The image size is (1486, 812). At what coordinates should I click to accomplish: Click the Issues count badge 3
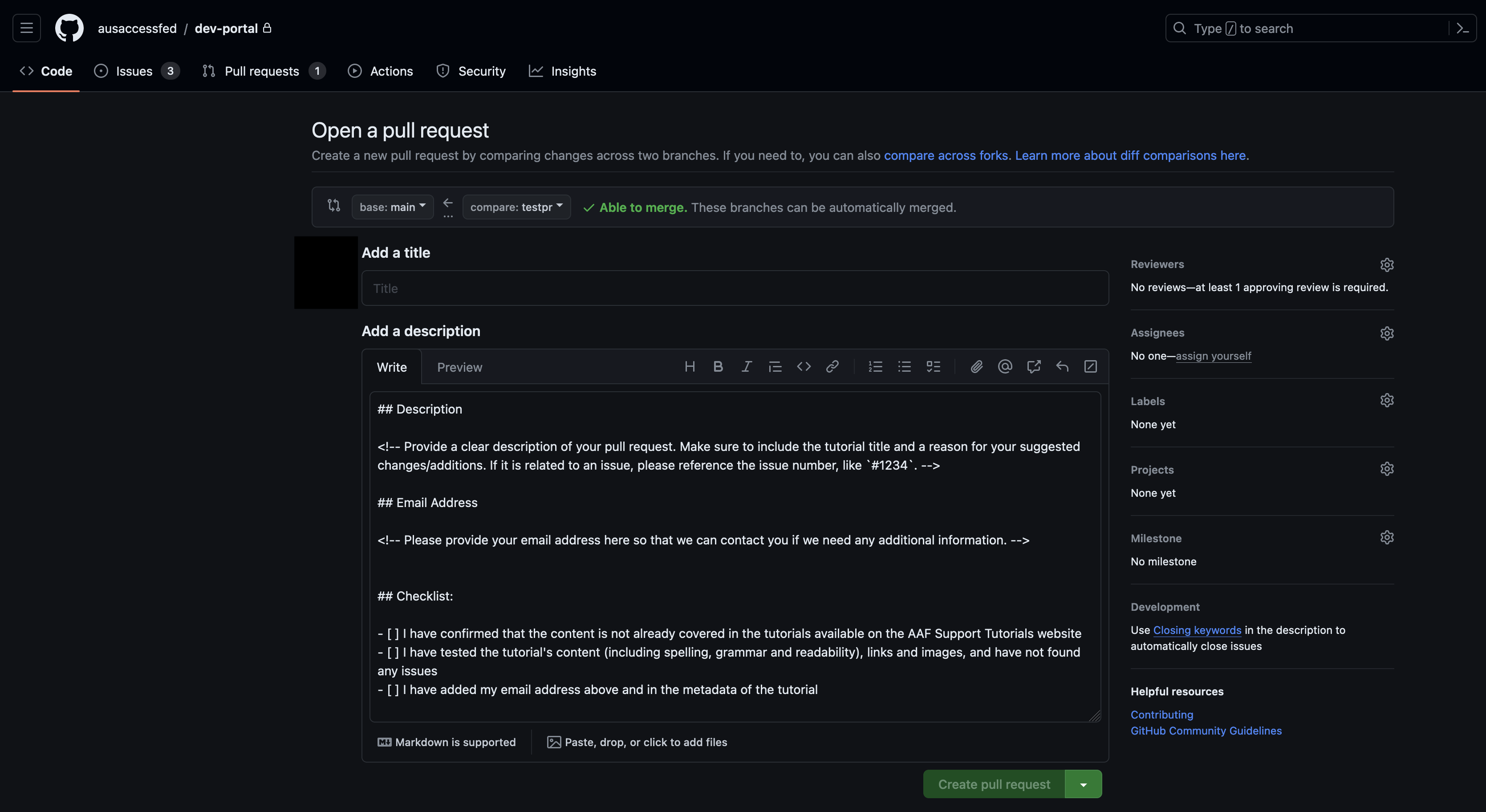[170, 71]
